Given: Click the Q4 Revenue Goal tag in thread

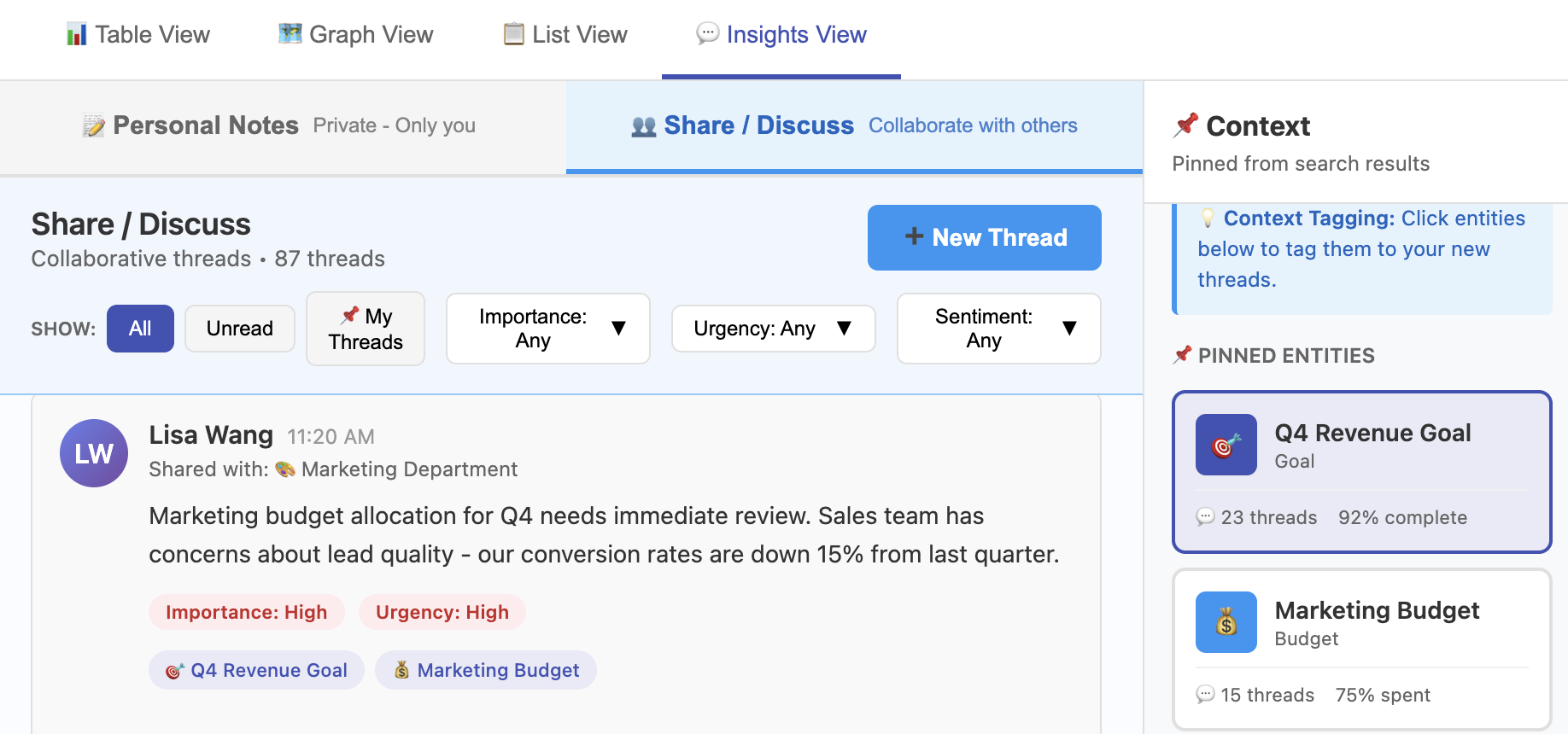Looking at the screenshot, I should click(256, 671).
